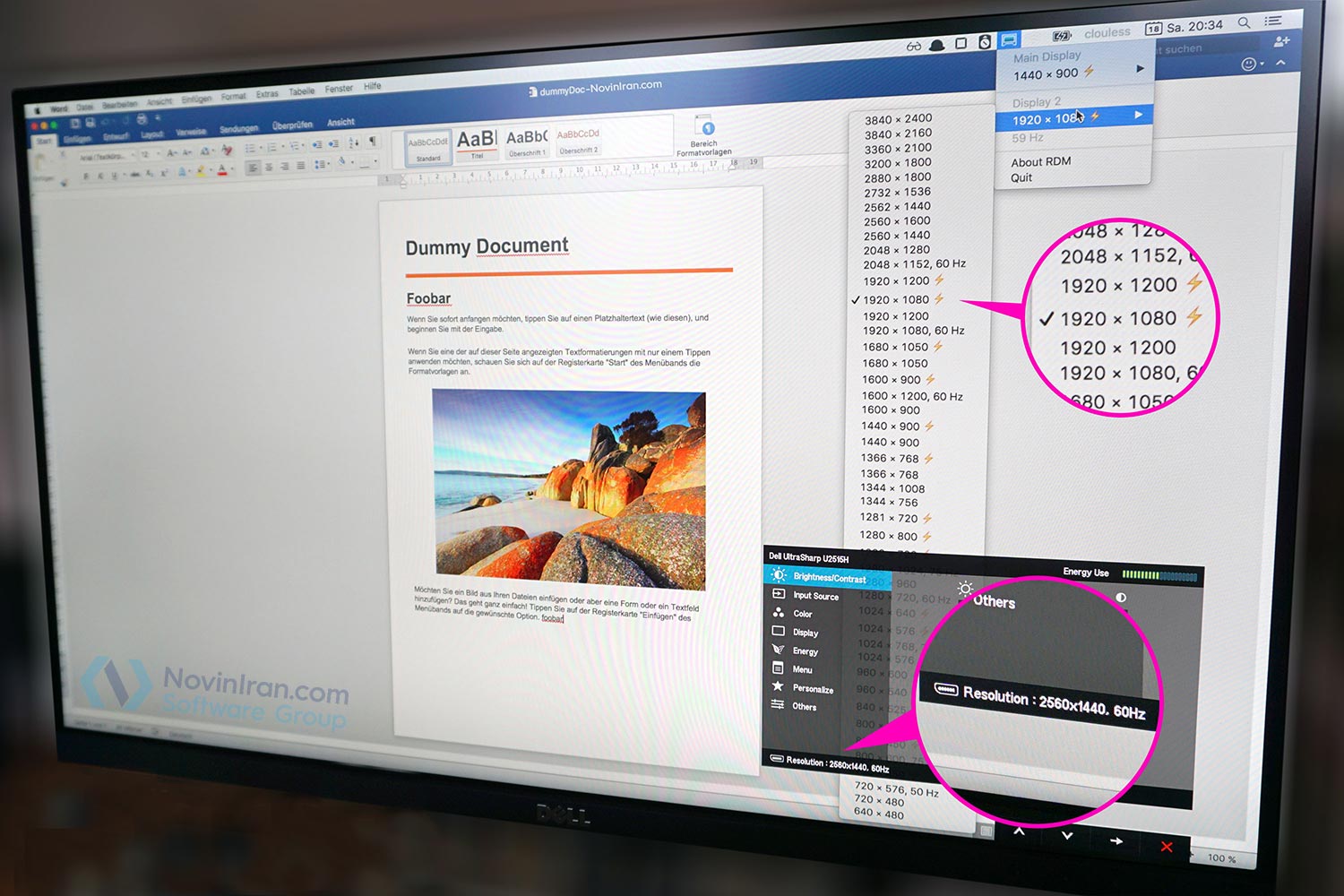The height and width of the screenshot is (896, 1344).
Task: Click Quit in the RDM menu
Action: click(x=1021, y=178)
